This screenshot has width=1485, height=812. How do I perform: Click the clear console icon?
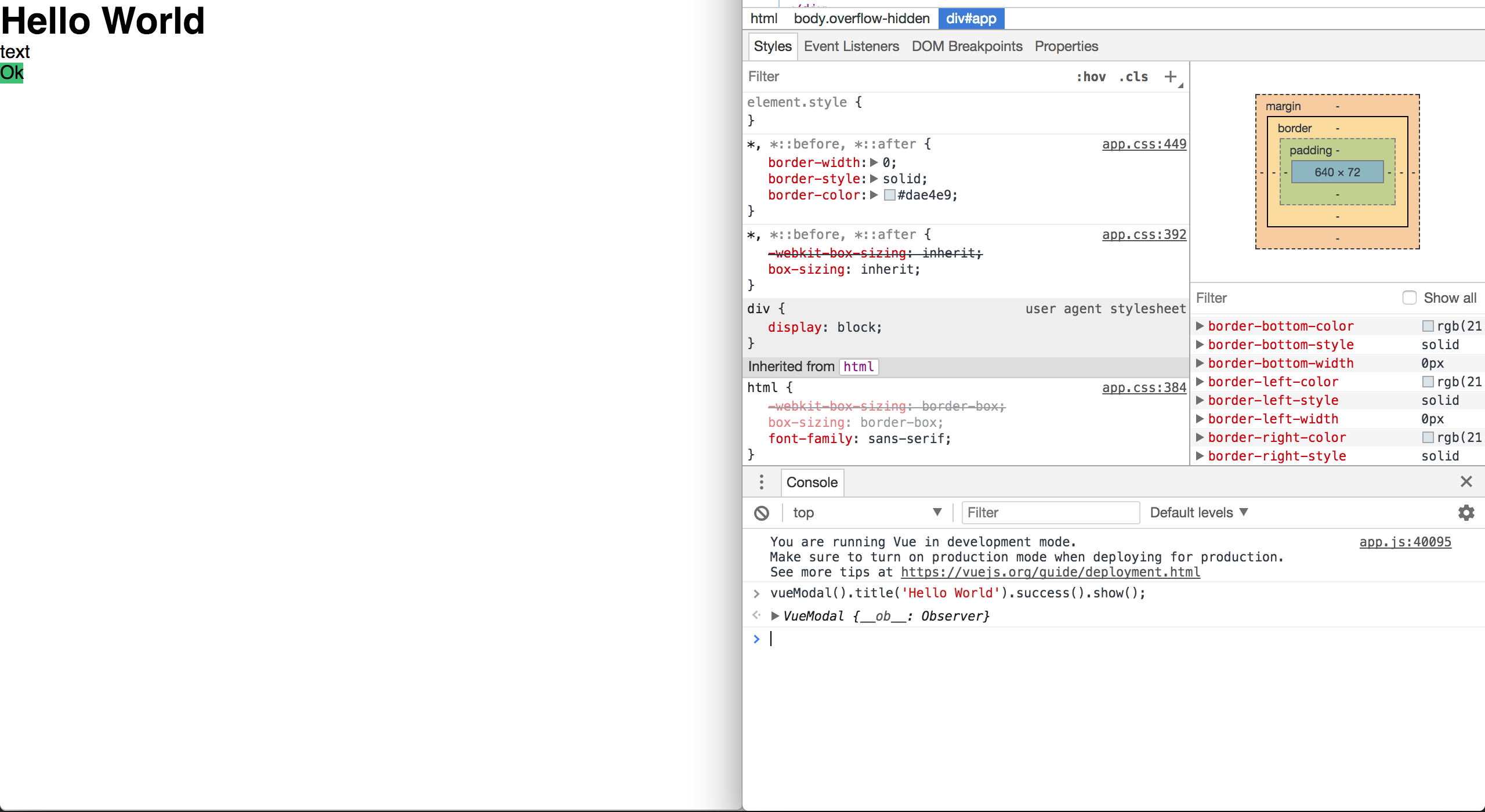(762, 513)
